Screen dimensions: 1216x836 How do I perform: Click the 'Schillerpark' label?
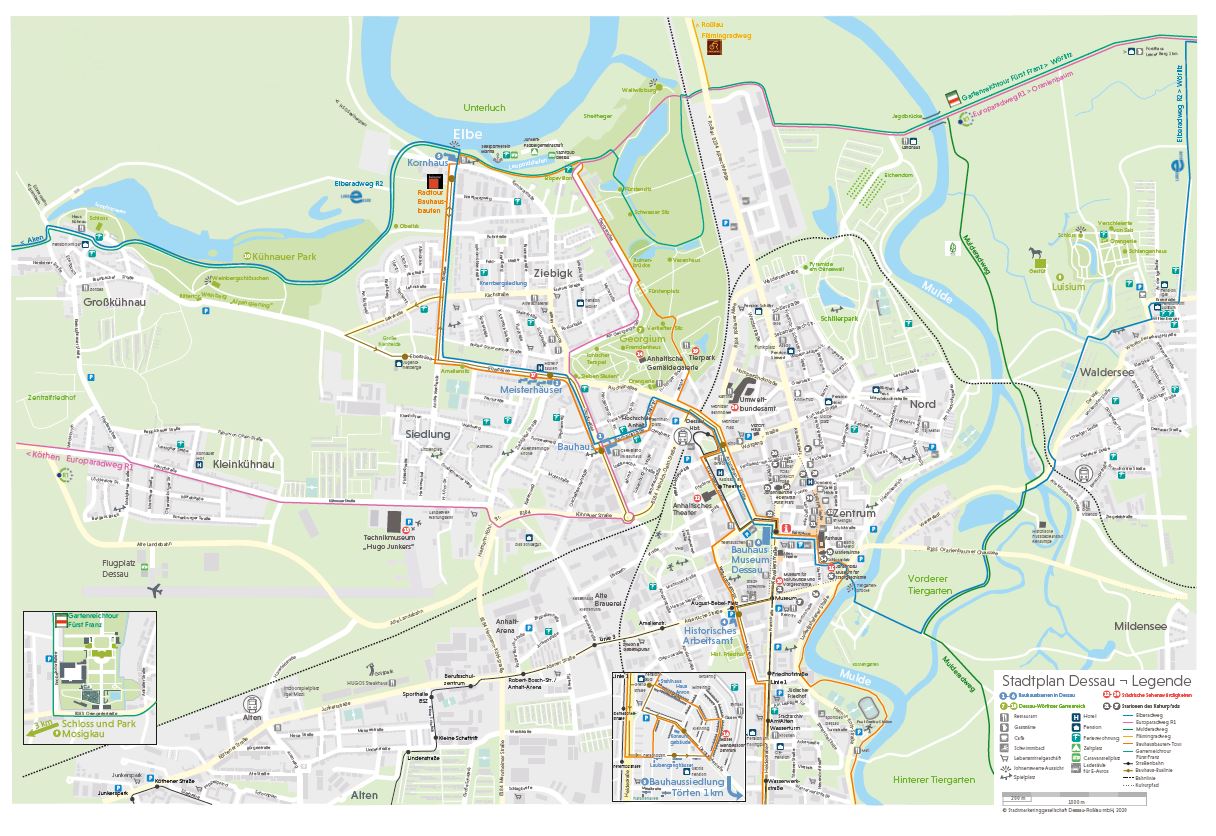point(840,318)
